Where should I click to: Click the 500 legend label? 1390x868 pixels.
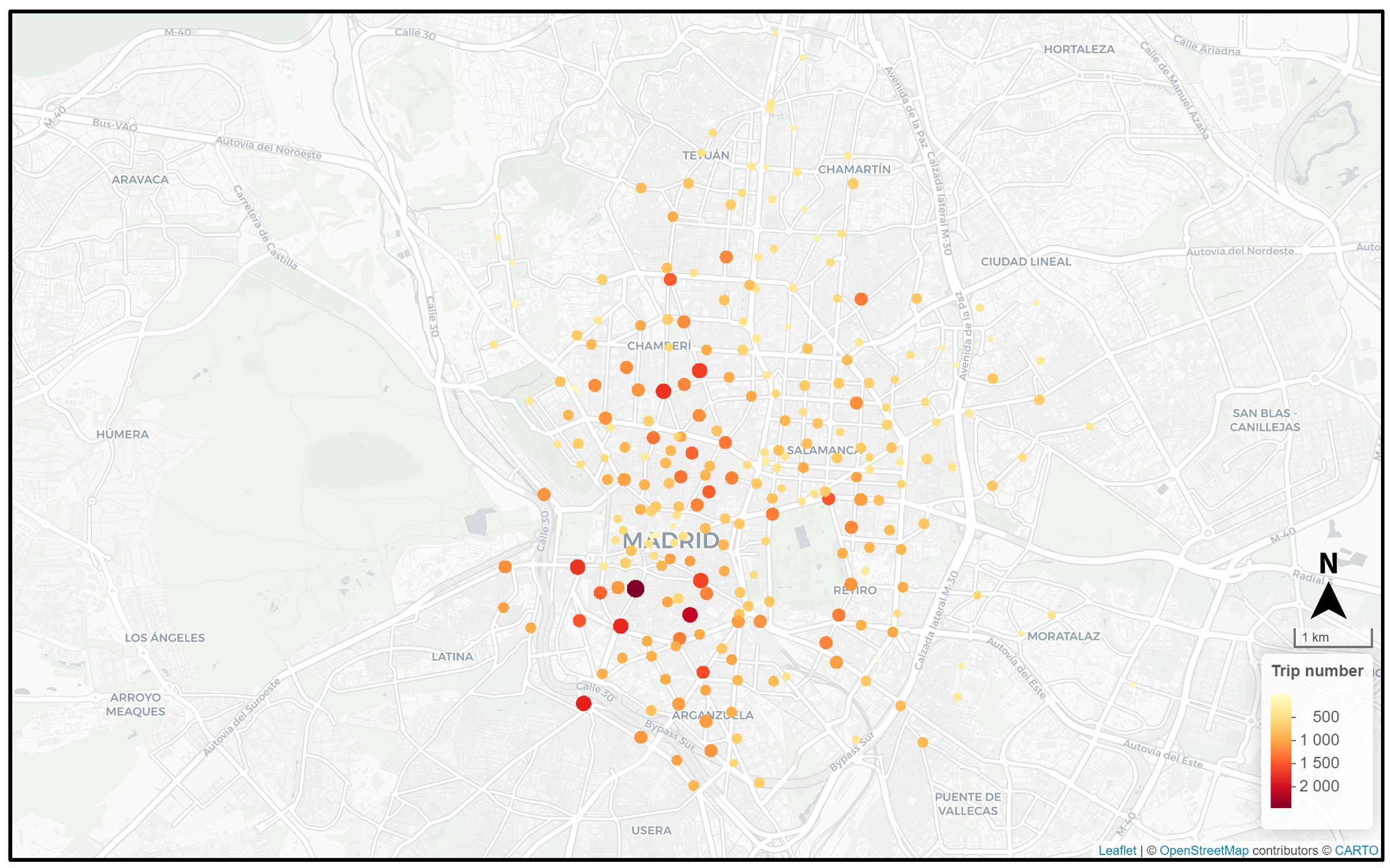pyautogui.click(x=1325, y=717)
